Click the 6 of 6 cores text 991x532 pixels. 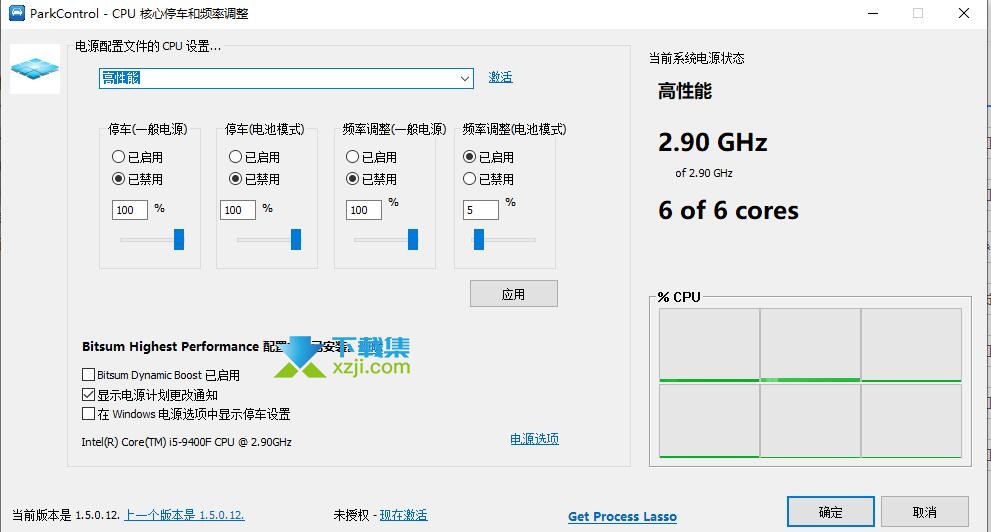click(728, 210)
